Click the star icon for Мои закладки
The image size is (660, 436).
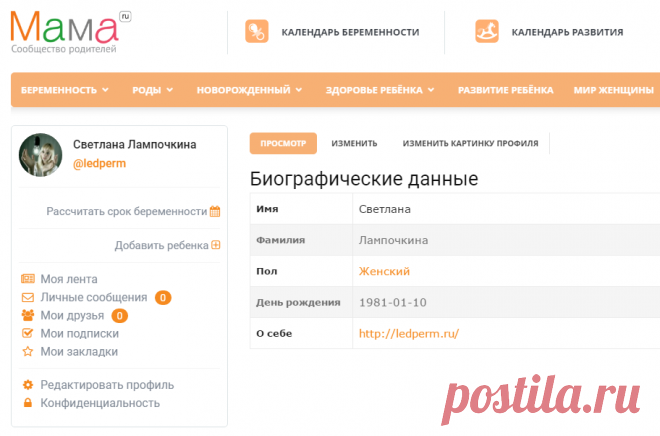pos(28,351)
